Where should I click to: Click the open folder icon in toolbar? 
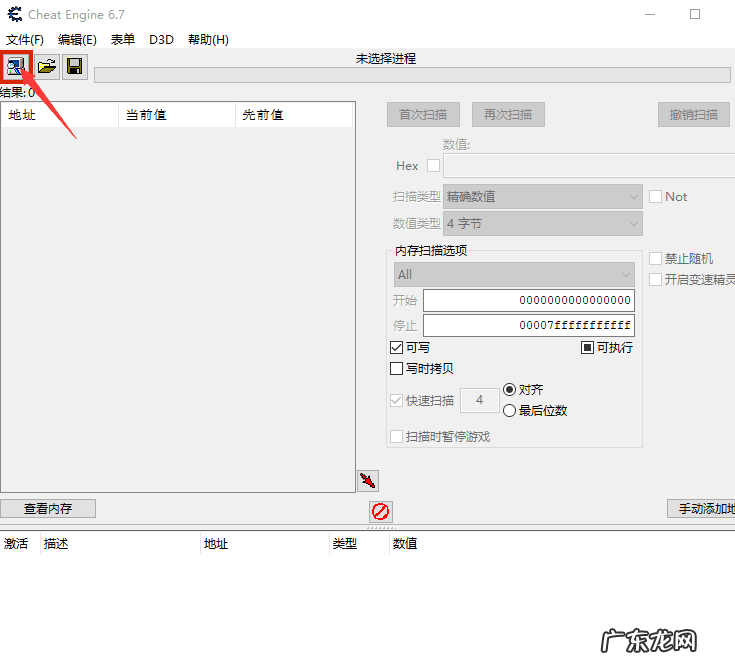(x=47, y=67)
